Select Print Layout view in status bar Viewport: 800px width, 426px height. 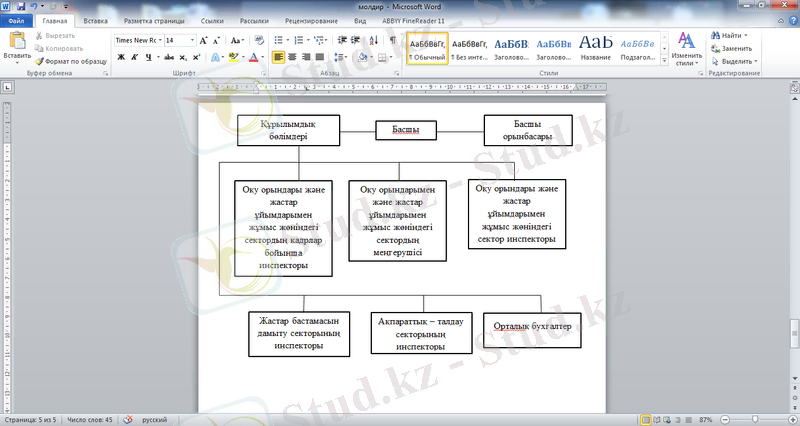(645, 420)
